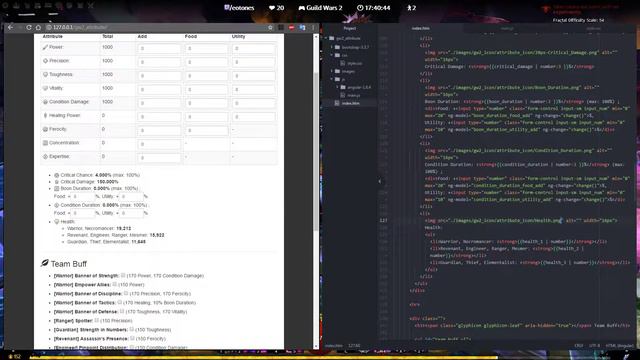Click the Vitality attribute icon
The height and width of the screenshot is (360, 640).
(45, 88)
